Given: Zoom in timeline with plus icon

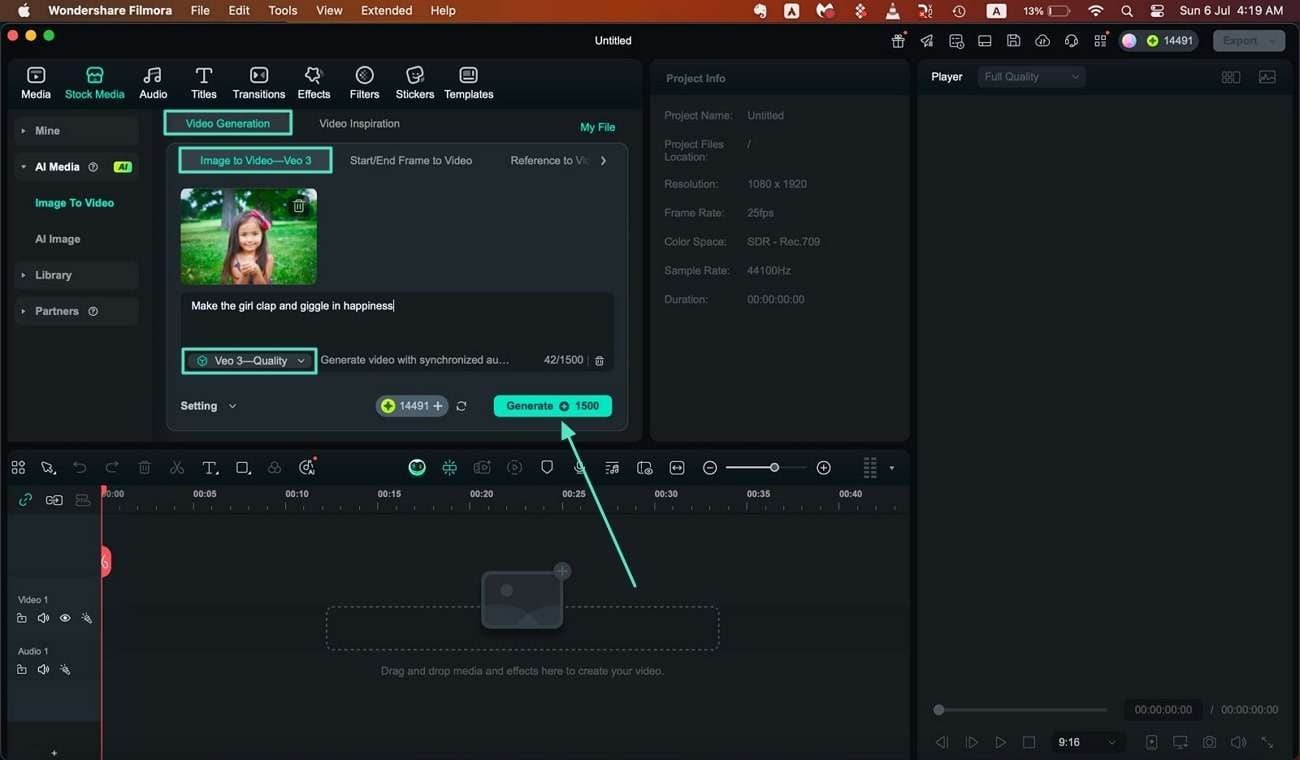Looking at the screenshot, I should 824,468.
